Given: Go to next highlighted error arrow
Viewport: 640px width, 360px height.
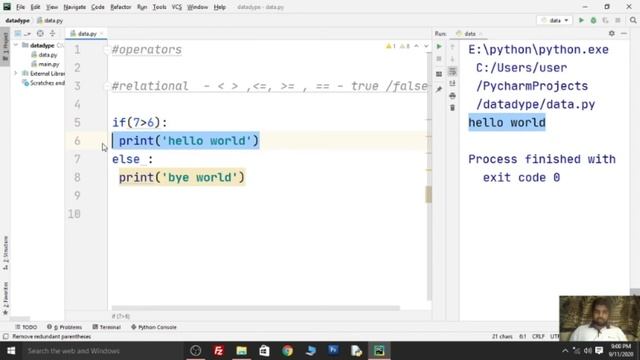Looking at the screenshot, I should (x=426, y=46).
